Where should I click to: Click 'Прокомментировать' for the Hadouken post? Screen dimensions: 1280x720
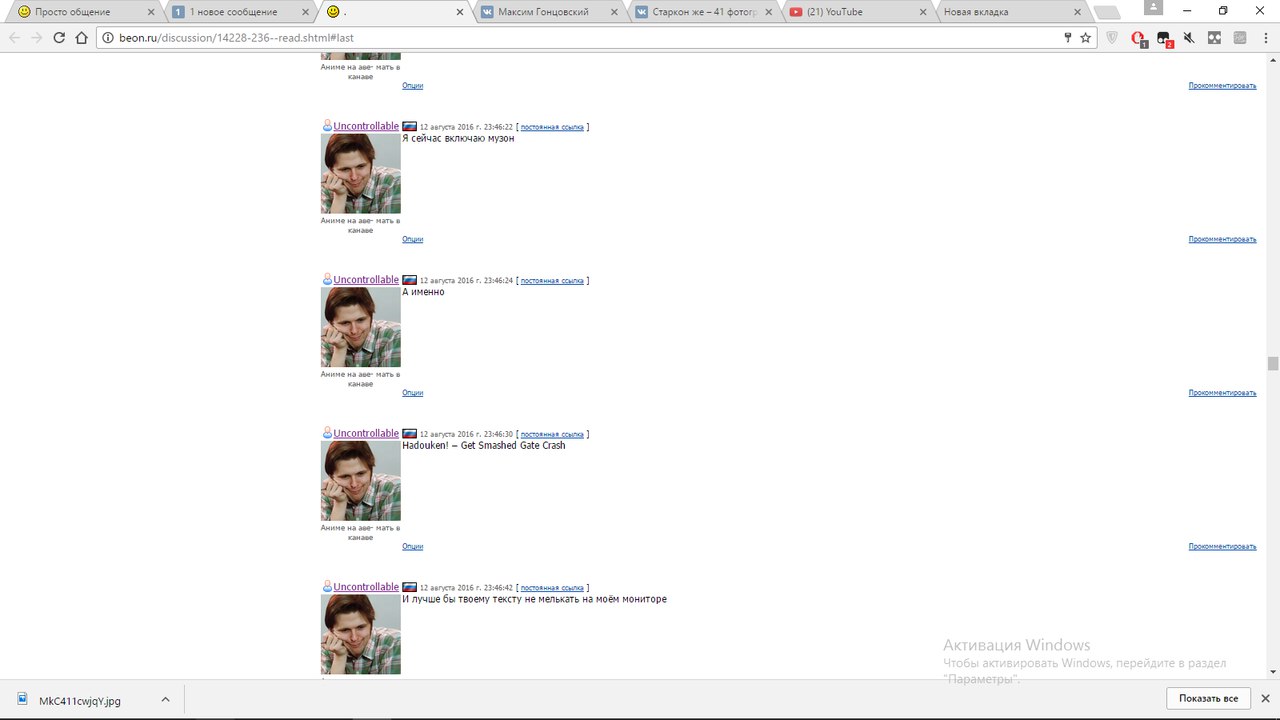[1222, 547]
